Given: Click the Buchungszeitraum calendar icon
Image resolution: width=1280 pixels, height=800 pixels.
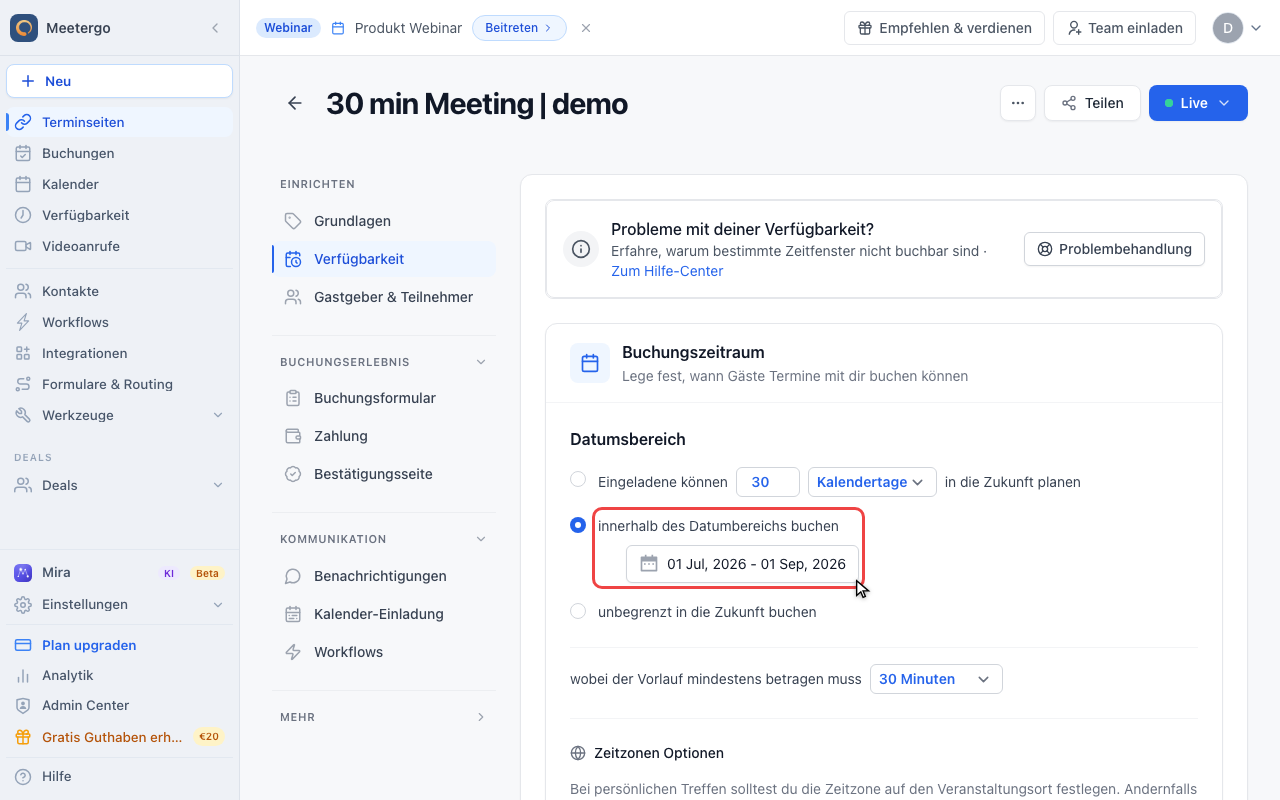Looking at the screenshot, I should point(590,363).
